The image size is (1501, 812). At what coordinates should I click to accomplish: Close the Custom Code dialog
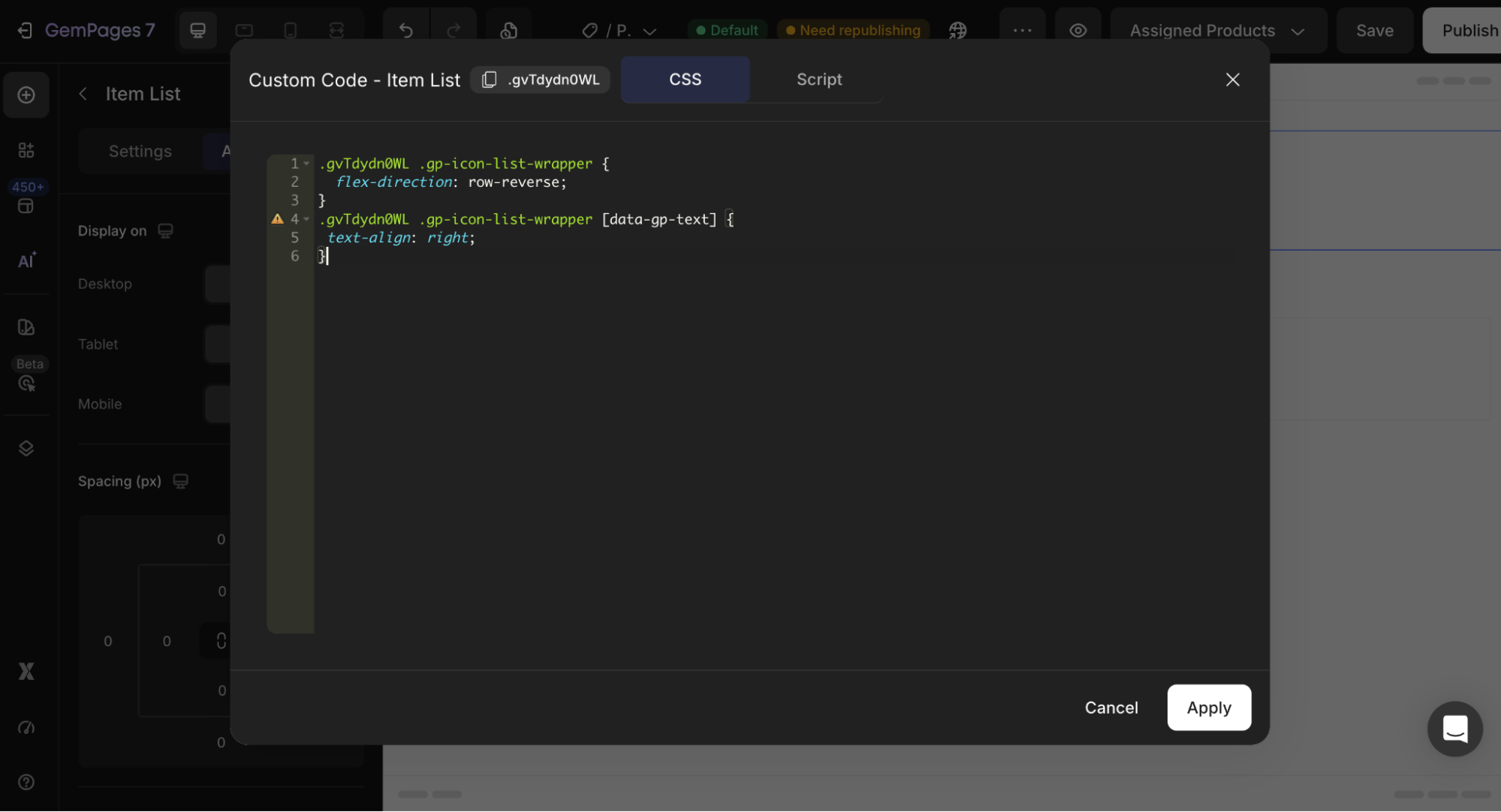(x=1232, y=80)
